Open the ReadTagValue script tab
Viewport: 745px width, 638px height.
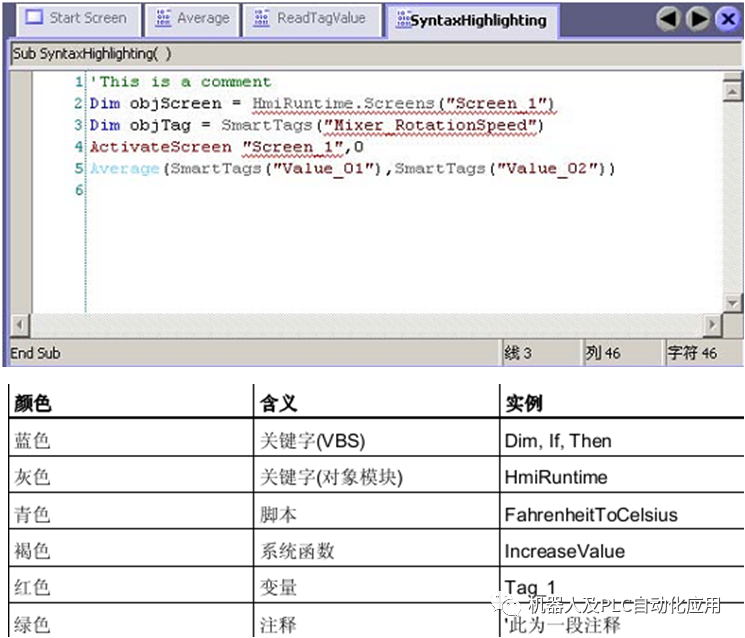[x=312, y=19]
